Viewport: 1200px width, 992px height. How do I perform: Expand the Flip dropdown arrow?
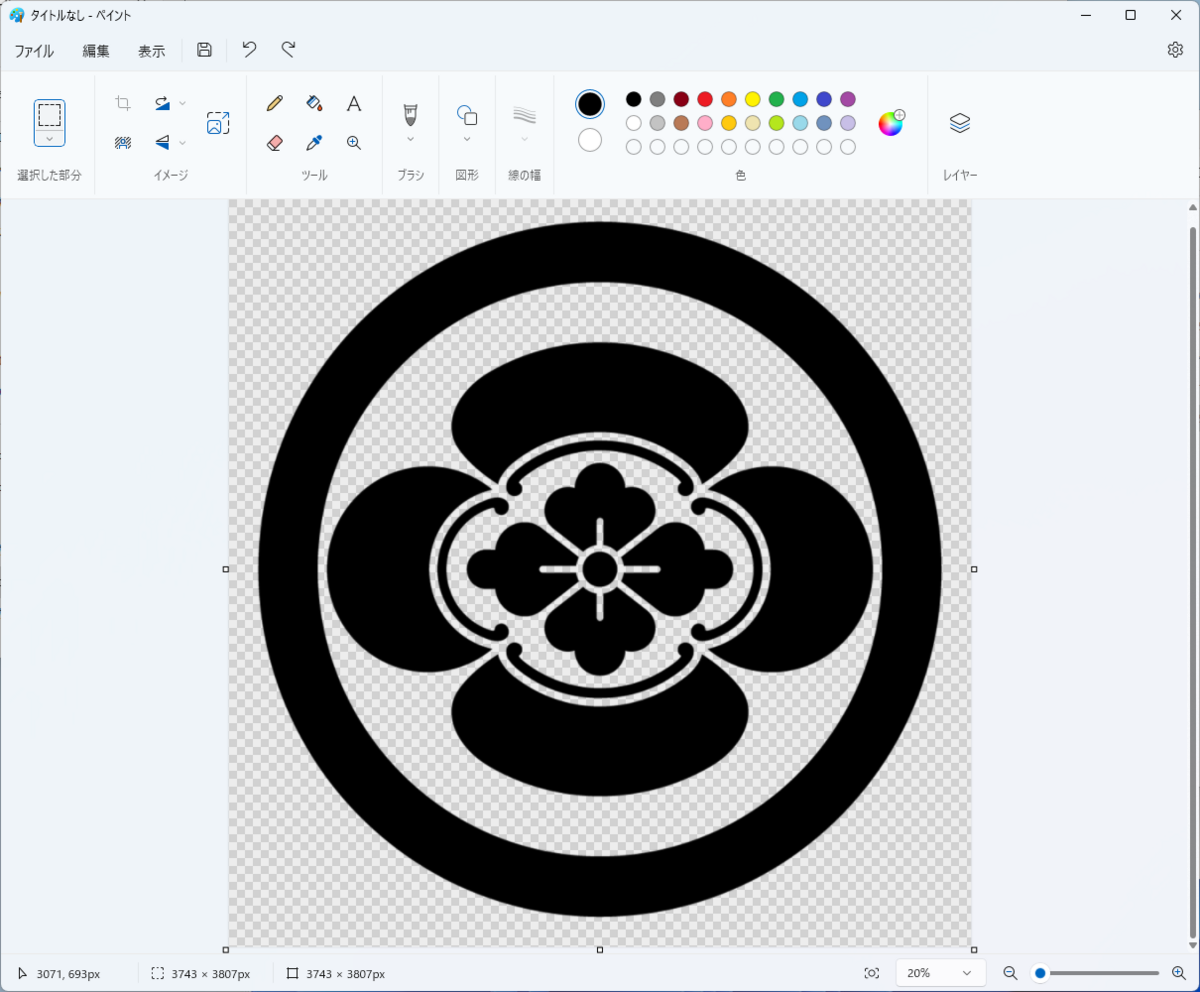(182, 143)
